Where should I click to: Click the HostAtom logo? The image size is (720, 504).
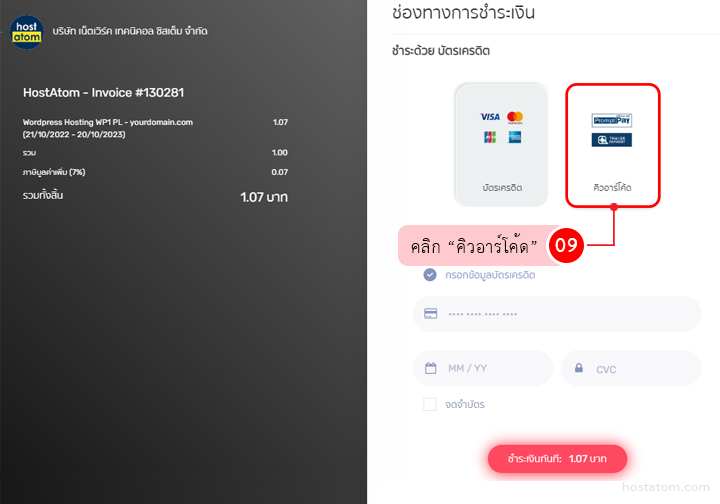tap(27, 32)
